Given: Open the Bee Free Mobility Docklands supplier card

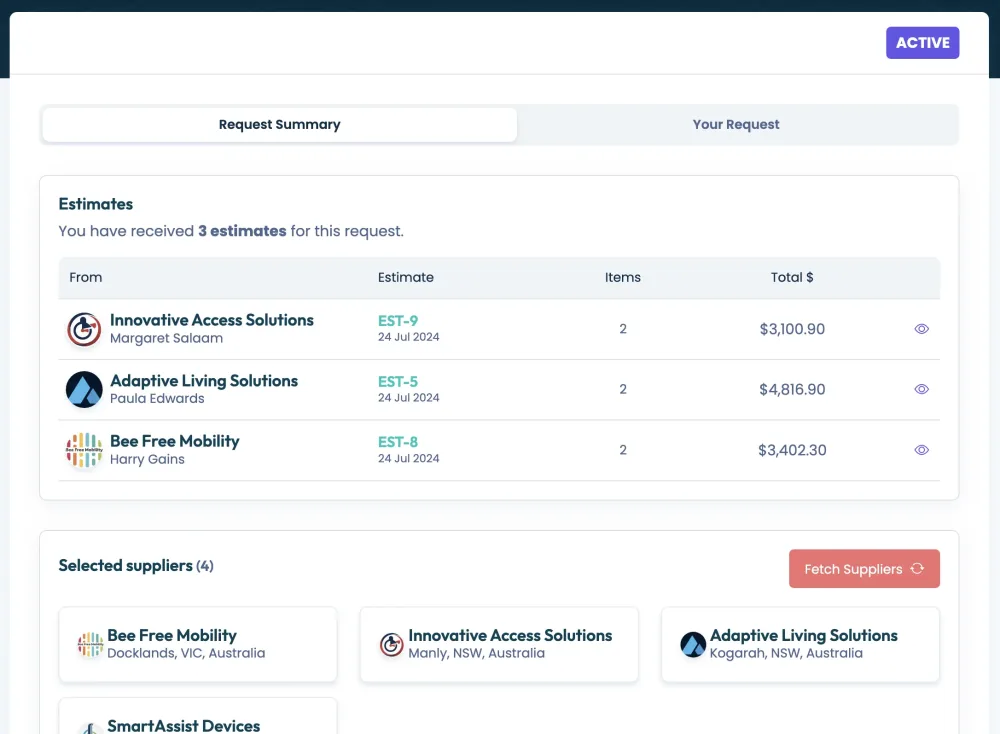Looking at the screenshot, I should click(198, 645).
